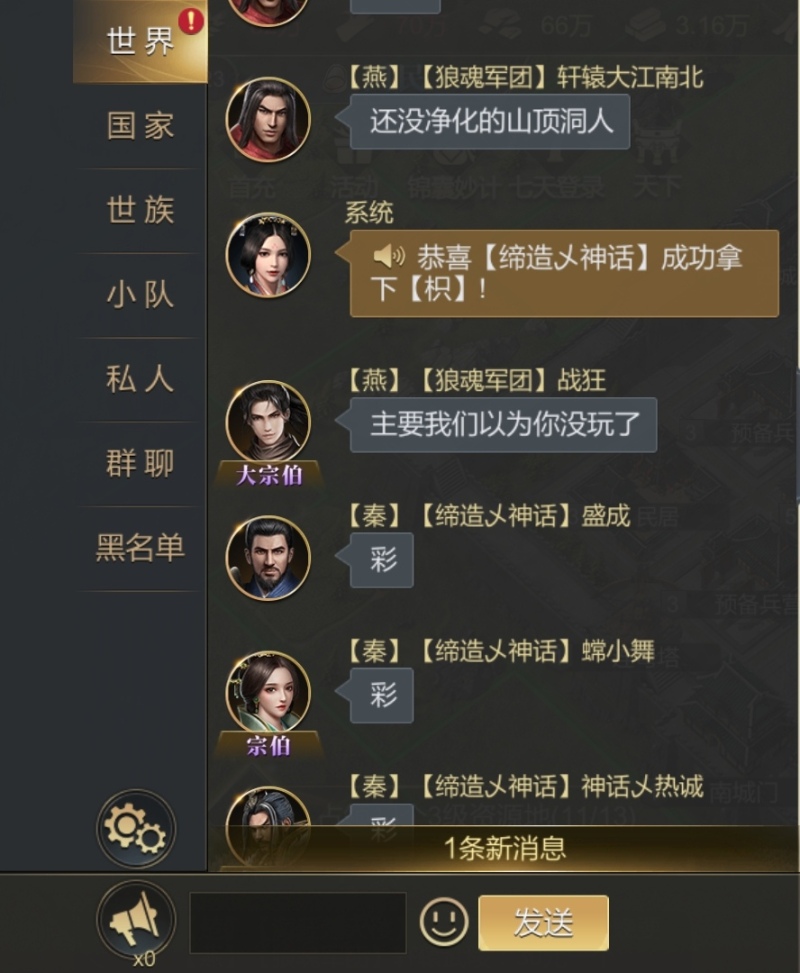800x973 pixels.
Task: Open chat settings gear icon
Action: click(137, 828)
